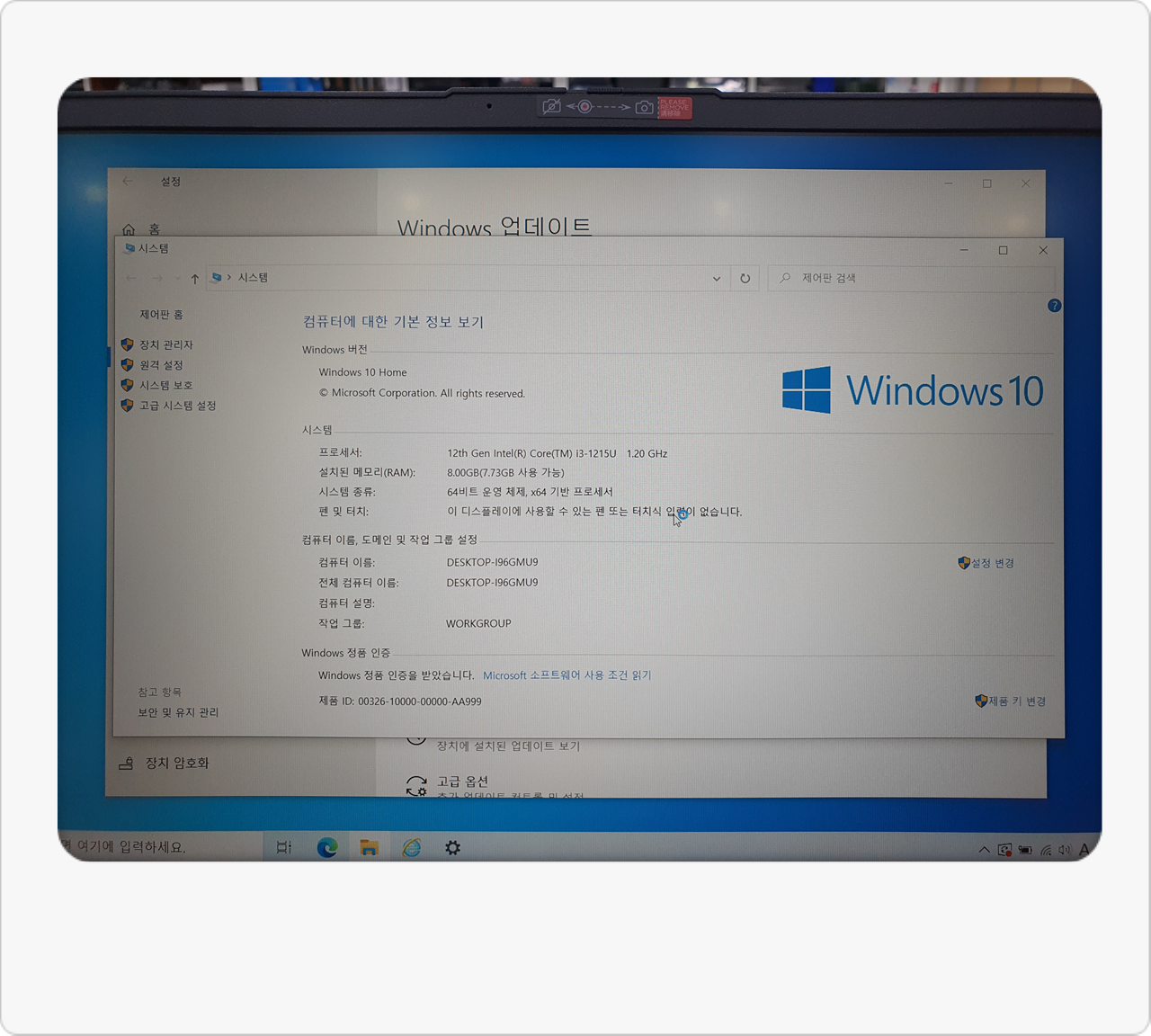Click the 시스템 window title icon
Image resolution: width=1151 pixels, height=1036 pixels.
pyautogui.click(x=130, y=249)
